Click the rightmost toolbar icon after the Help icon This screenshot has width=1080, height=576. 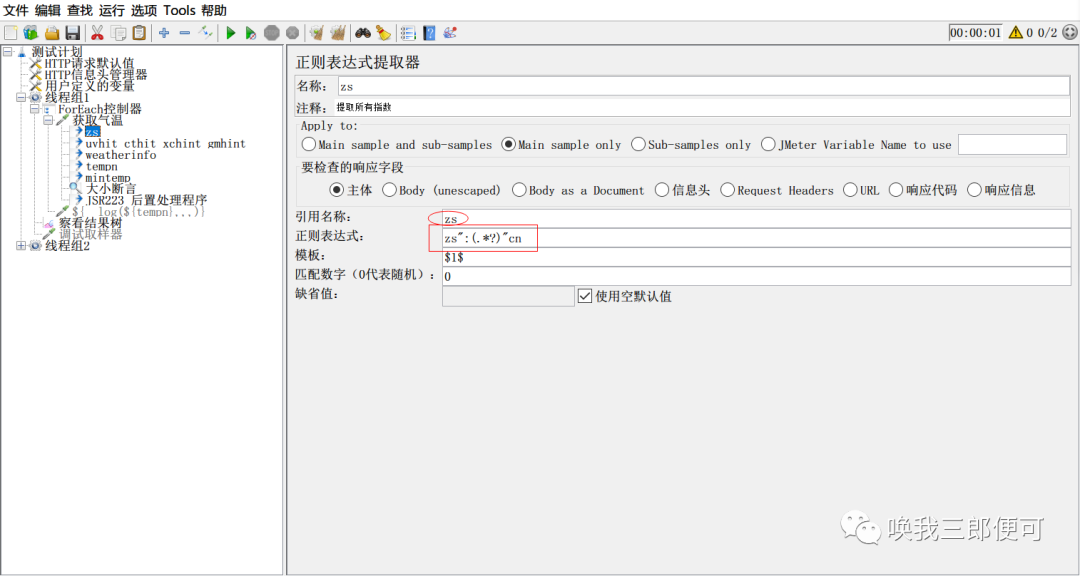tap(450, 32)
